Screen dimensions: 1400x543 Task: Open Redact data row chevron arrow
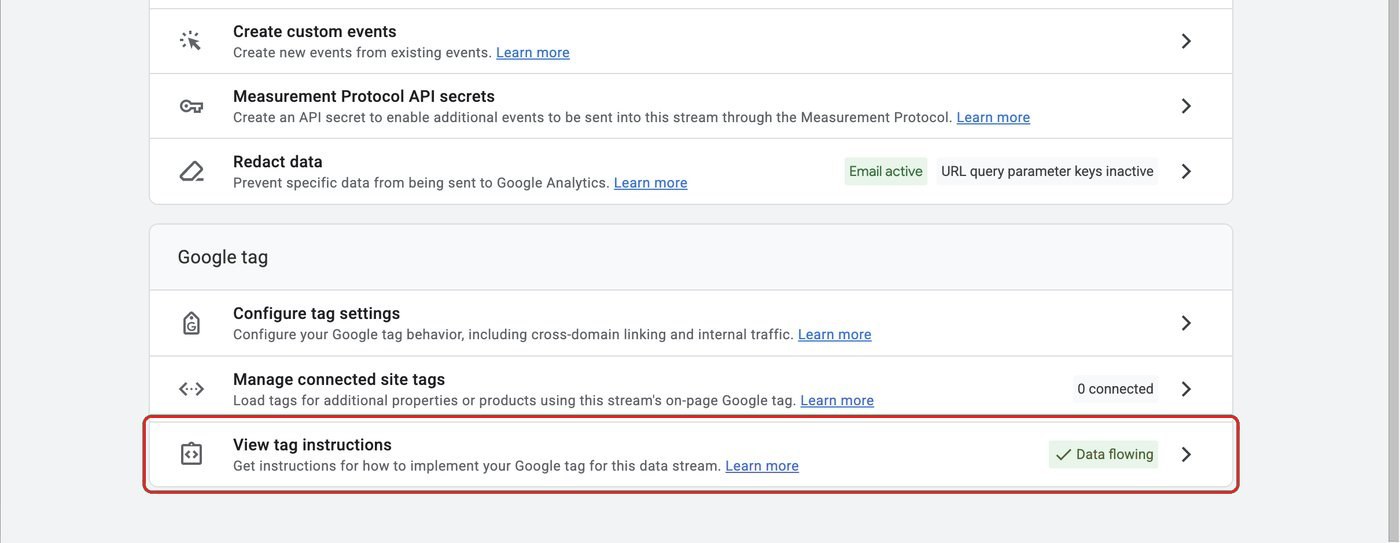pos(1186,171)
